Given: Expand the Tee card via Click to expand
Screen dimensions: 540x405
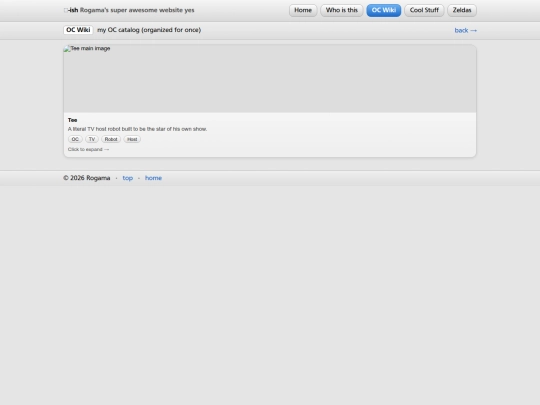Looking at the screenshot, I should coord(89,149).
